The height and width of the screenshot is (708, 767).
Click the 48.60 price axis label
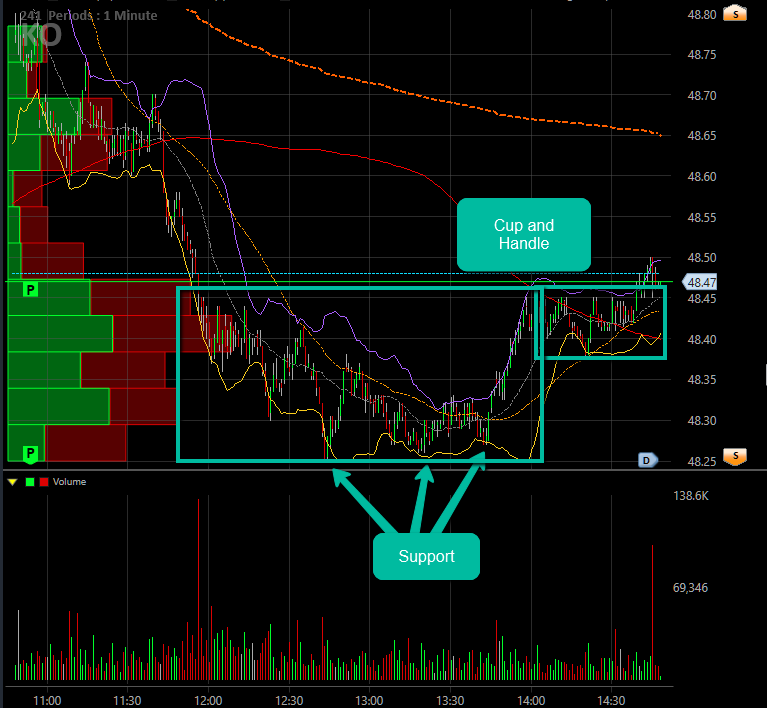[701, 177]
